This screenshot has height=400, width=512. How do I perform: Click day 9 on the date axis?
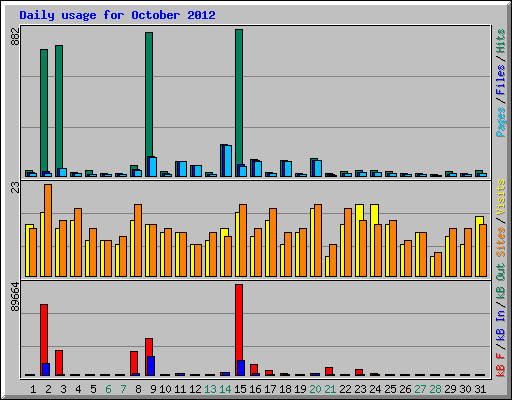(x=153, y=389)
